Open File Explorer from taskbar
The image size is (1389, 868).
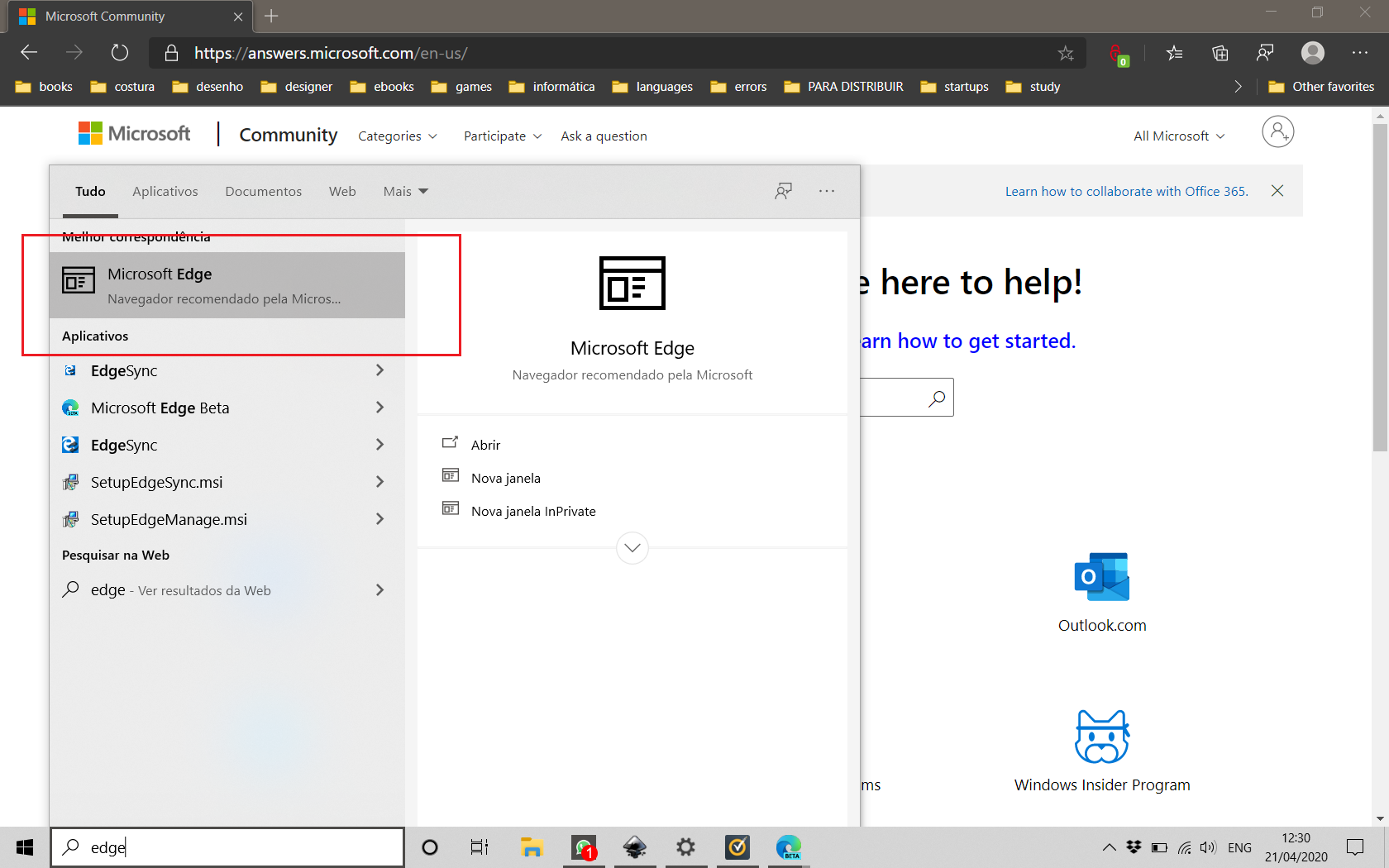point(532,847)
